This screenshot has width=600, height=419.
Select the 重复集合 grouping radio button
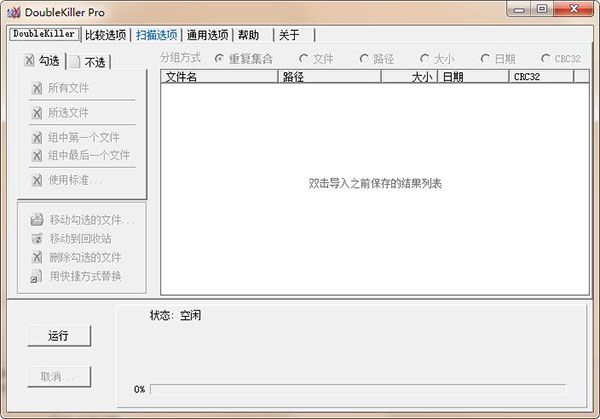[x=220, y=59]
